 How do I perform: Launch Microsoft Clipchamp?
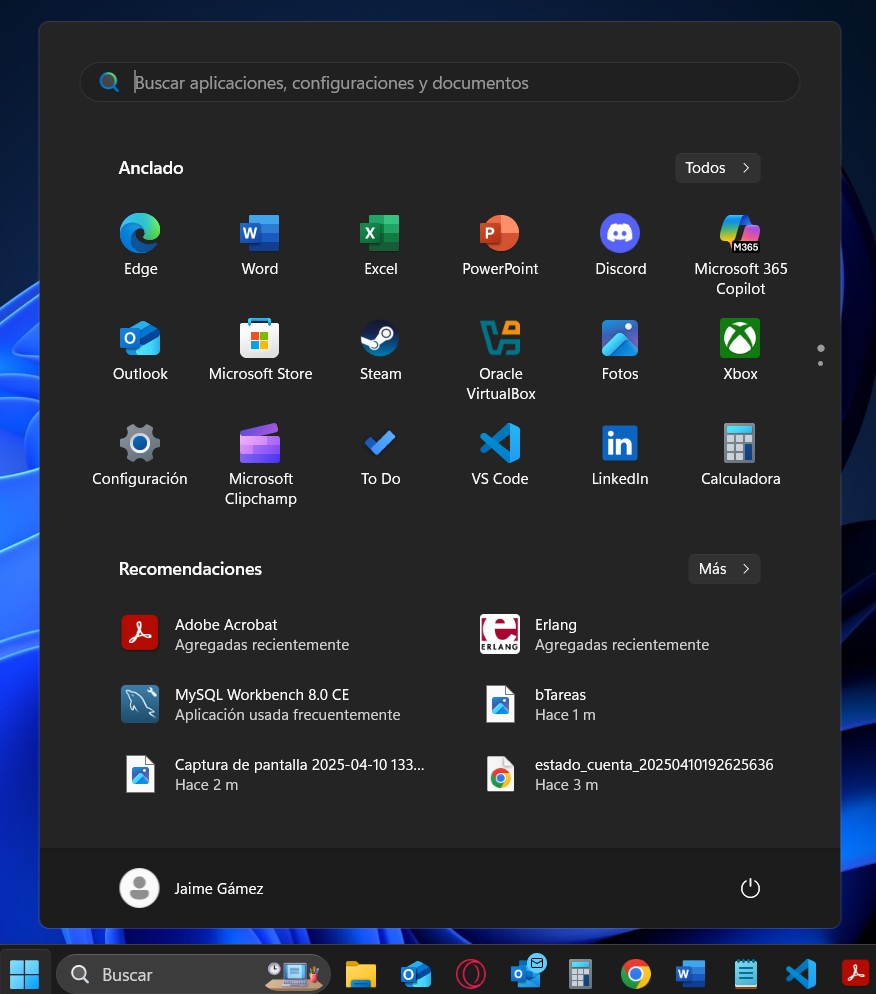click(260, 465)
